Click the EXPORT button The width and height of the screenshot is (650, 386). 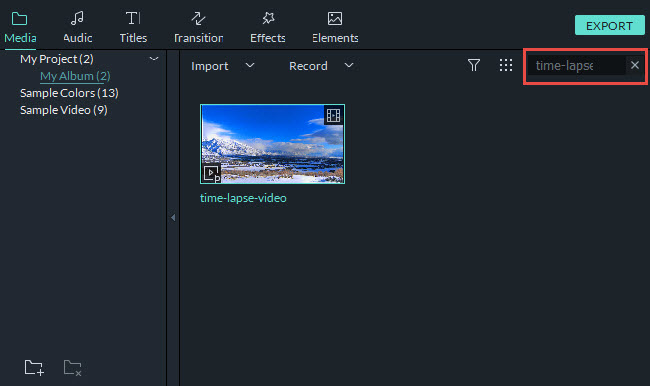pyautogui.click(x=609, y=26)
